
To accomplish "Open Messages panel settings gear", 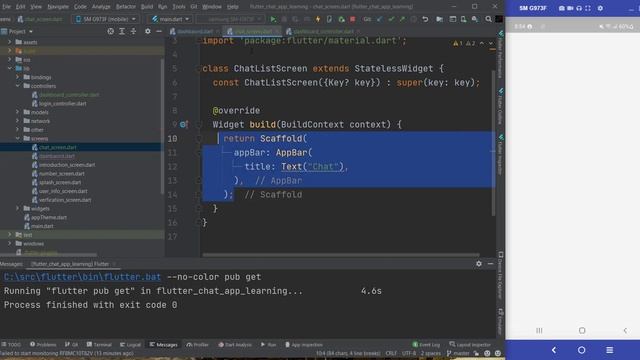I will coord(479,264).
